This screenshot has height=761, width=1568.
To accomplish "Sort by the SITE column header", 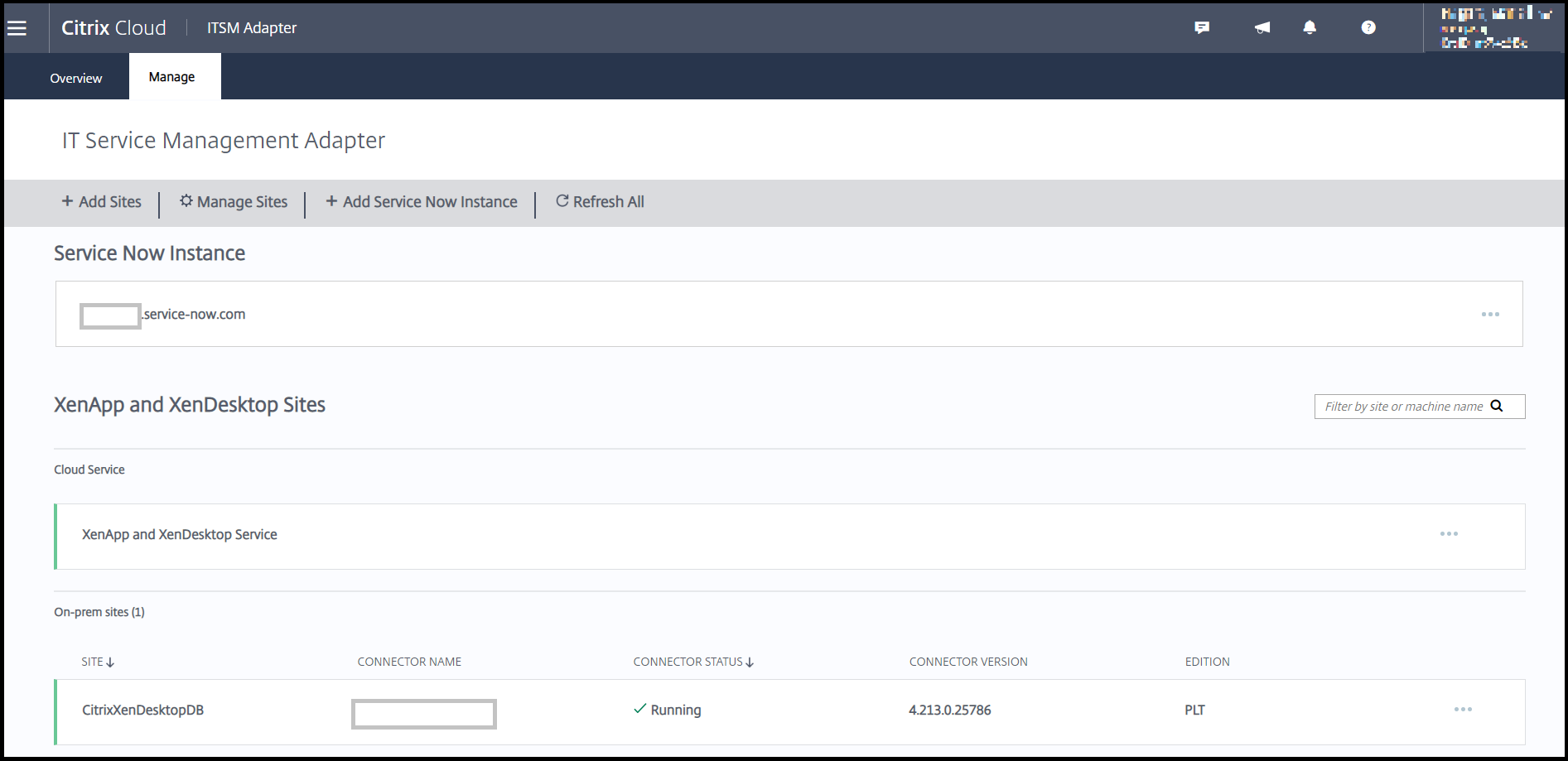I will point(98,662).
